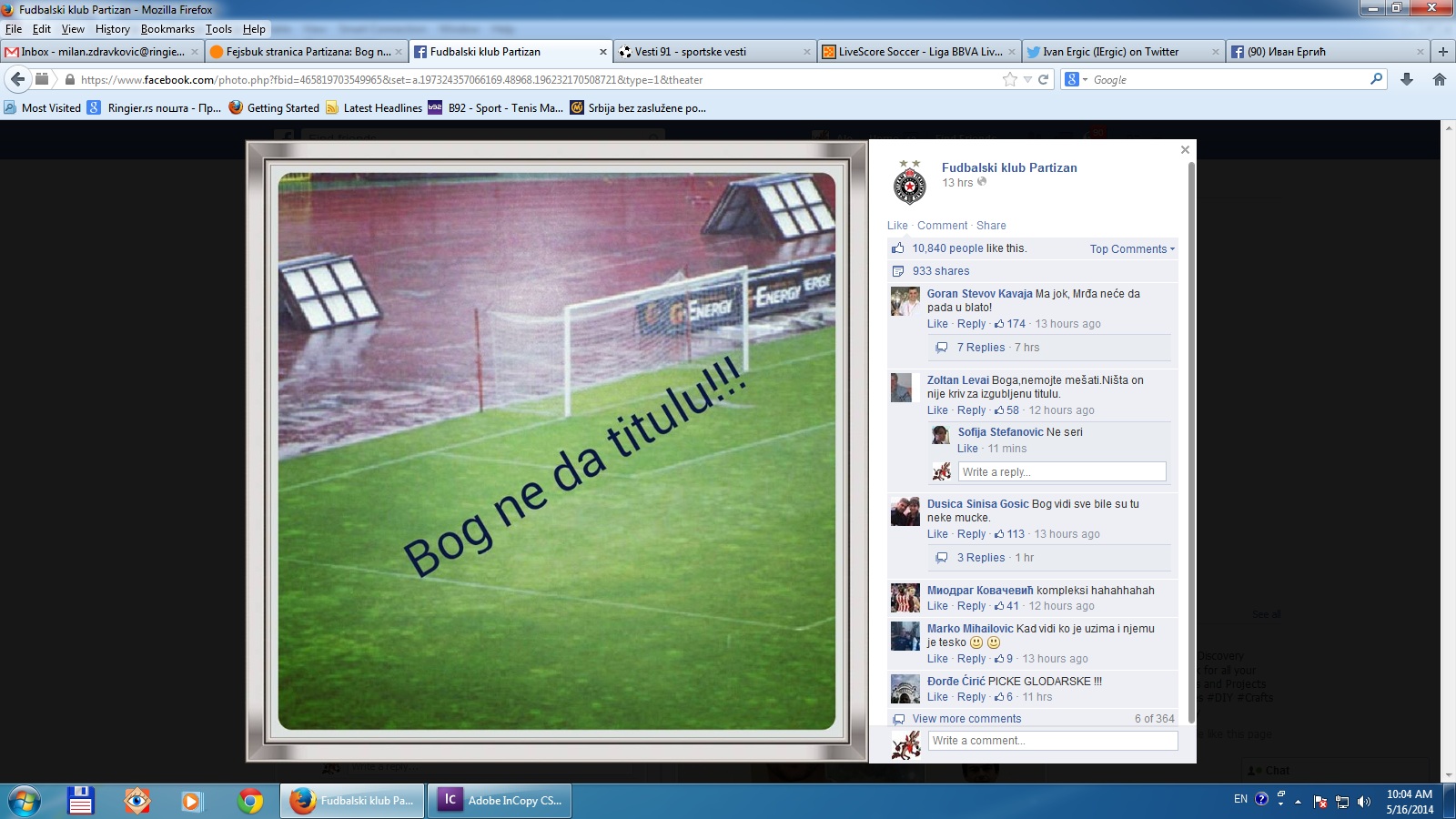Close the photo theater with the X
This screenshot has height=819, width=1456.
coord(1185,149)
